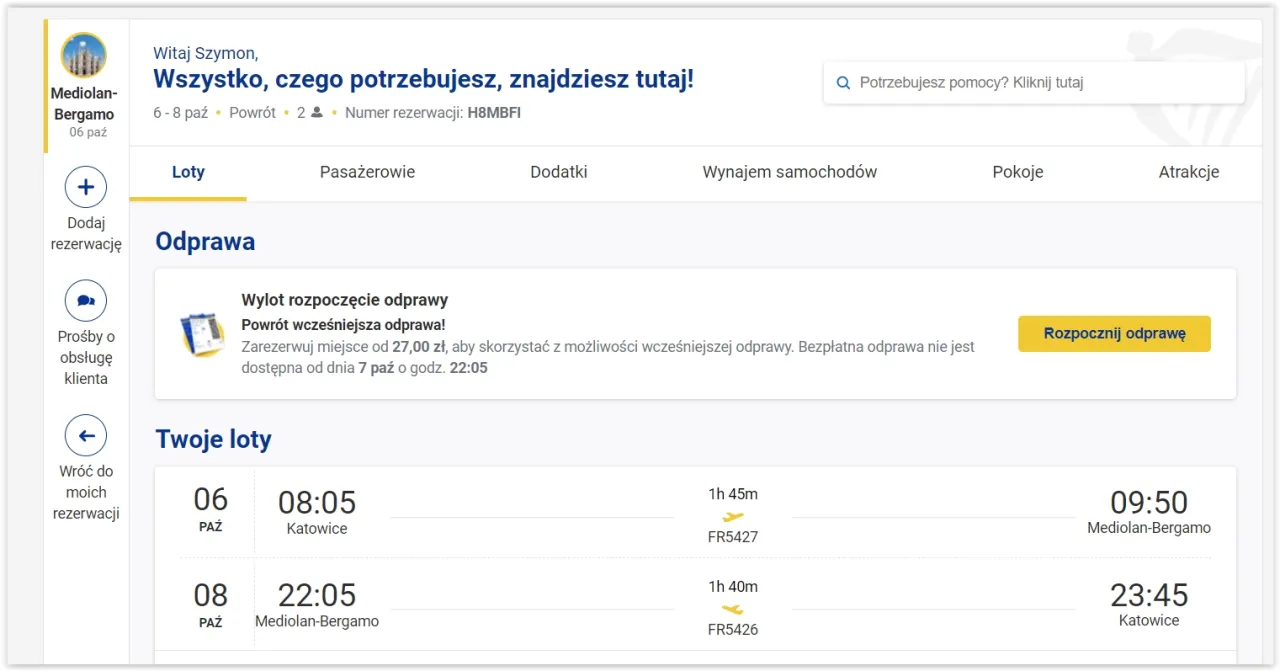Select the Loty tab
1280x671 pixels.
[188, 172]
